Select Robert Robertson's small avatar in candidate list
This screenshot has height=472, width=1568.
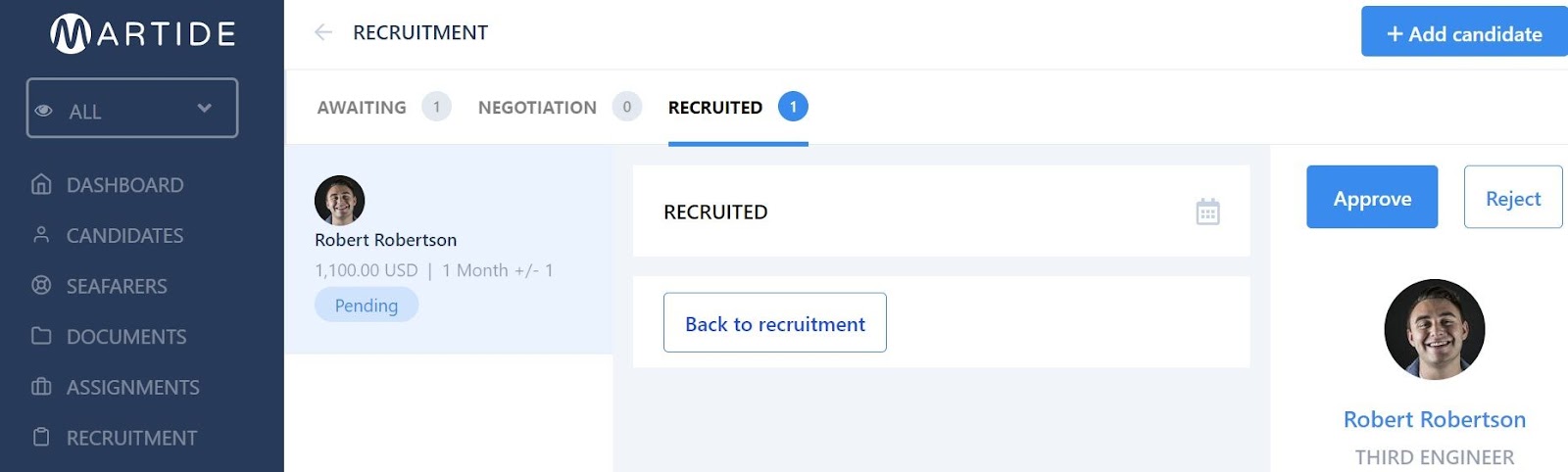pos(339,201)
